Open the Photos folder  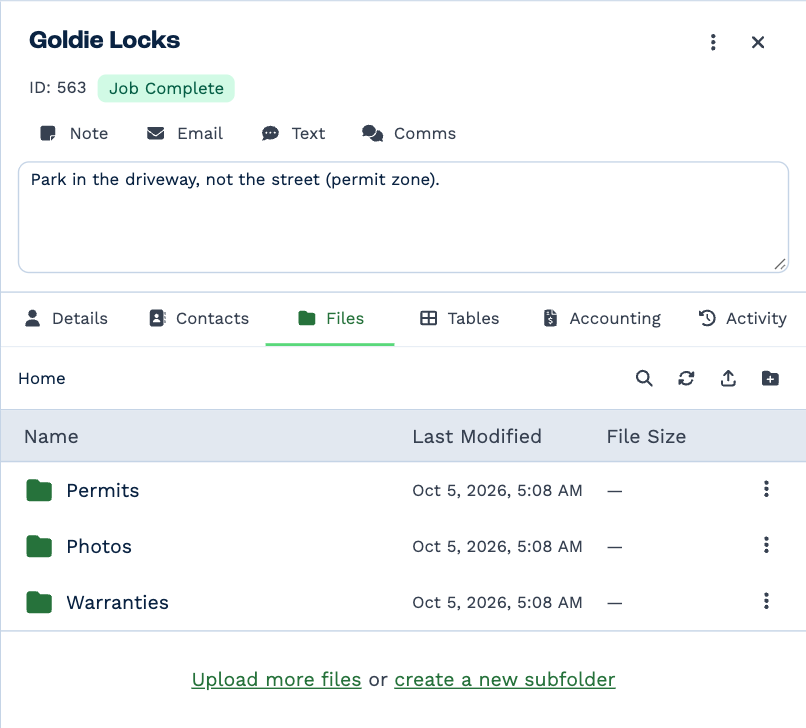pos(99,547)
